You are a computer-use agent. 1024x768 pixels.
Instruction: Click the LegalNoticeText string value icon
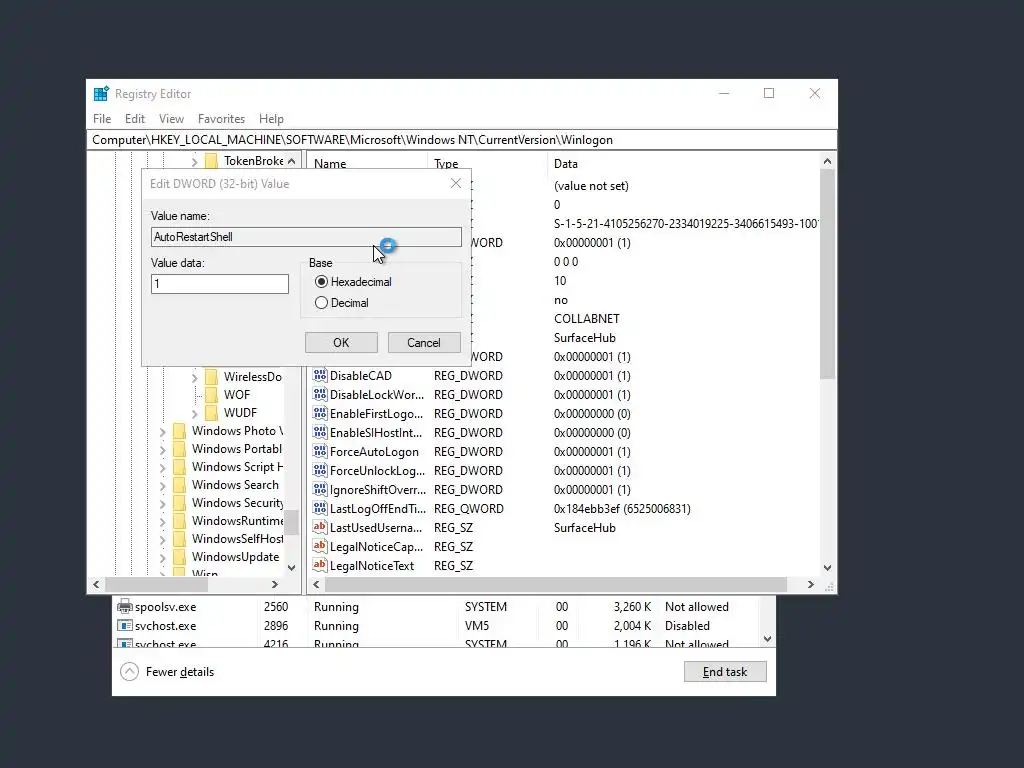(x=319, y=565)
